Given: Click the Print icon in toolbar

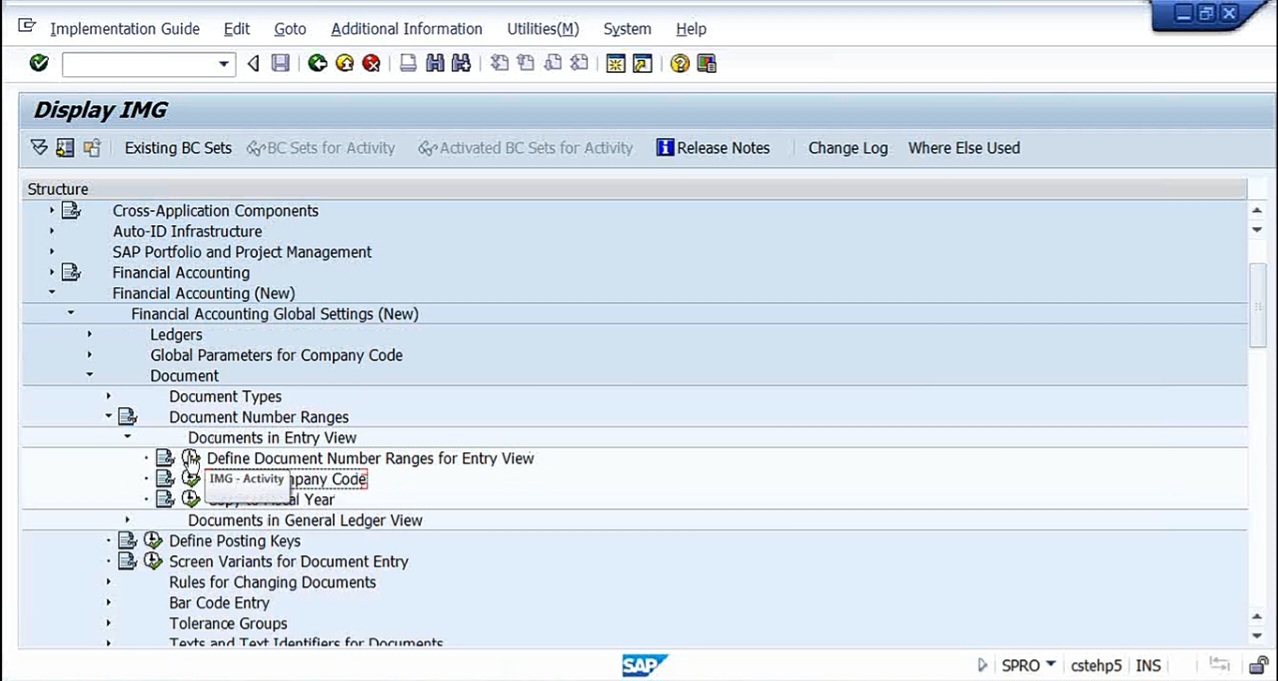Looking at the screenshot, I should click(x=408, y=64).
